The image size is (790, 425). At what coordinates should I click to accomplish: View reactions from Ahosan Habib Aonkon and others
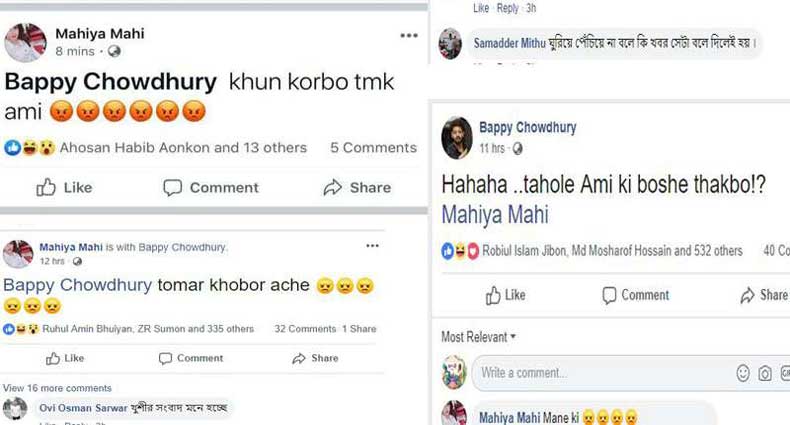tap(183, 147)
